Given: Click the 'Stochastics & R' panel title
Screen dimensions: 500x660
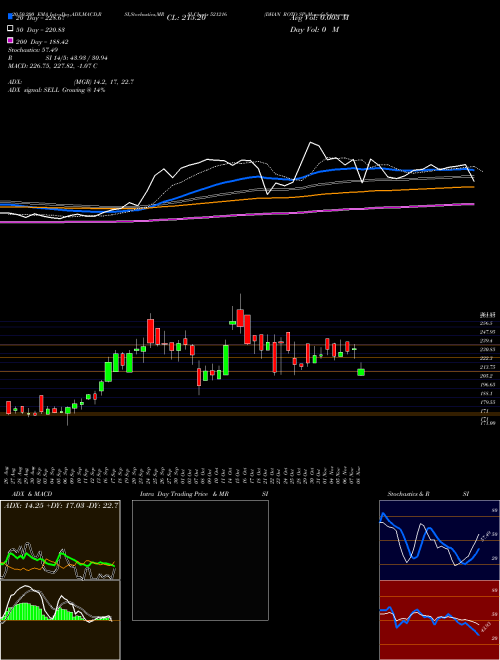Looking at the screenshot, I should click(x=408, y=494).
